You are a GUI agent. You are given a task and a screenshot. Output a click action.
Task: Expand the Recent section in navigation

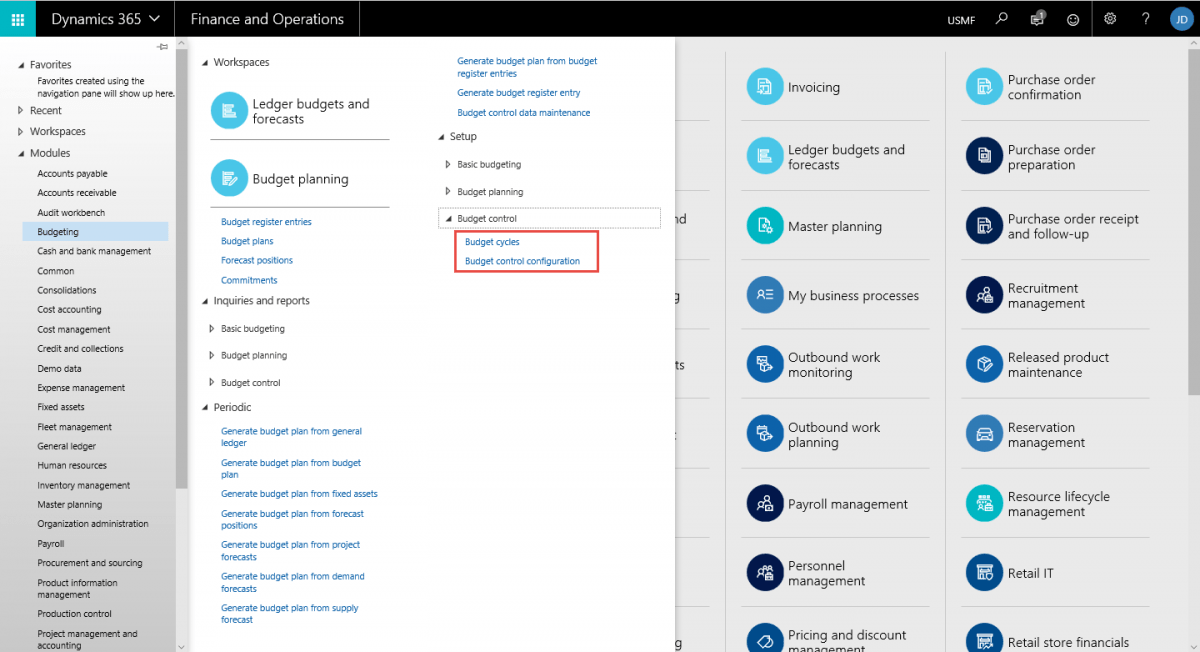click(x=21, y=111)
